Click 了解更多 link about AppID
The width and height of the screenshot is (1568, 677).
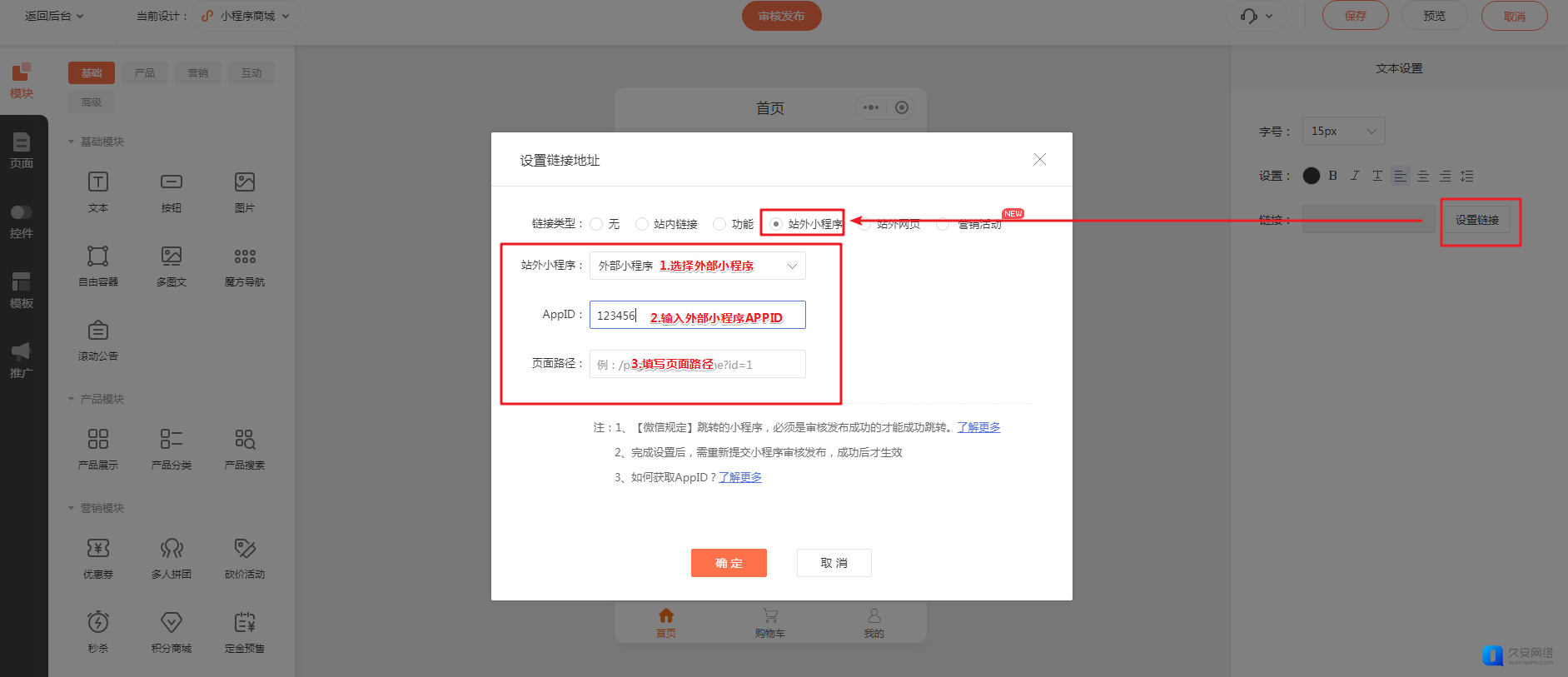740,477
